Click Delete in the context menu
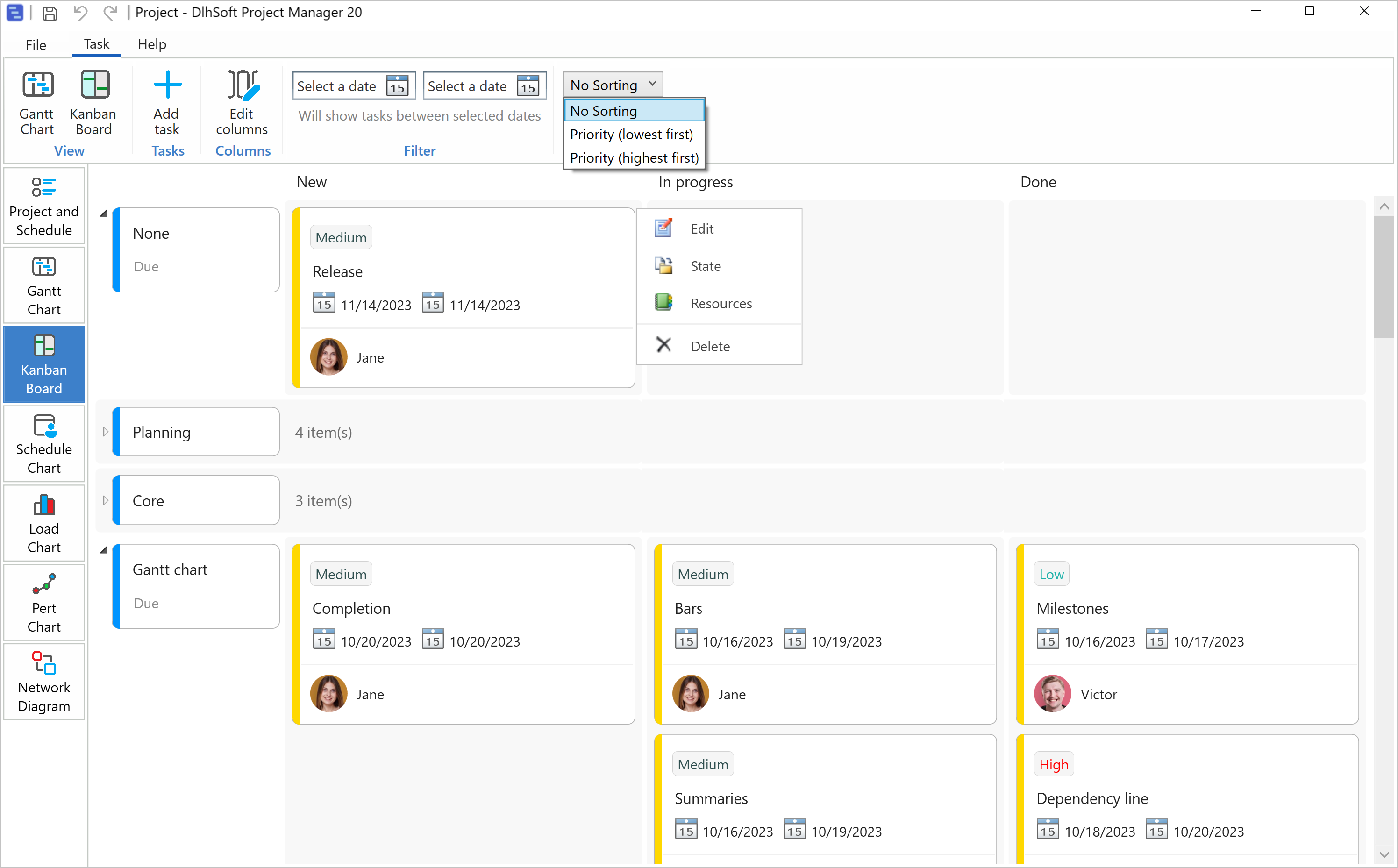The width and height of the screenshot is (1398, 868). [710, 346]
